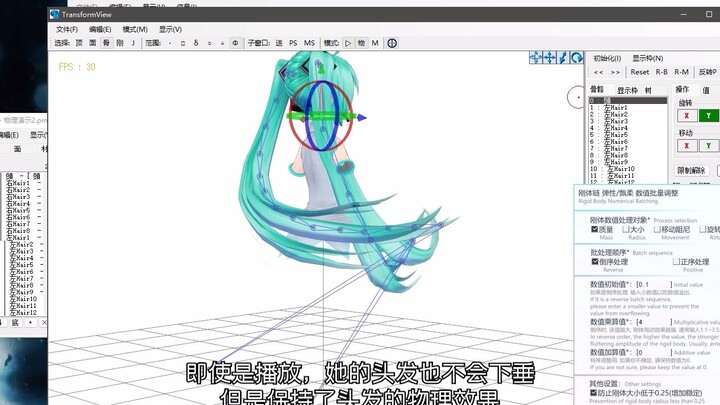720x405 pixels.
Task: Choose the δ range selector icon
Action: 196,43
